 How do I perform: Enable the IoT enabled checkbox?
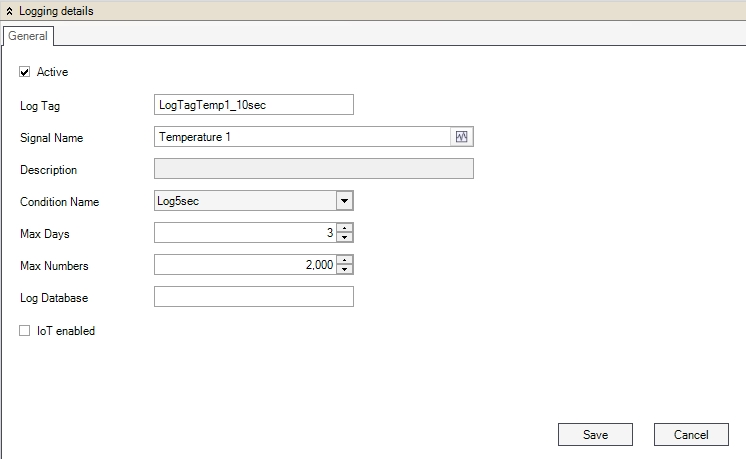25,331
